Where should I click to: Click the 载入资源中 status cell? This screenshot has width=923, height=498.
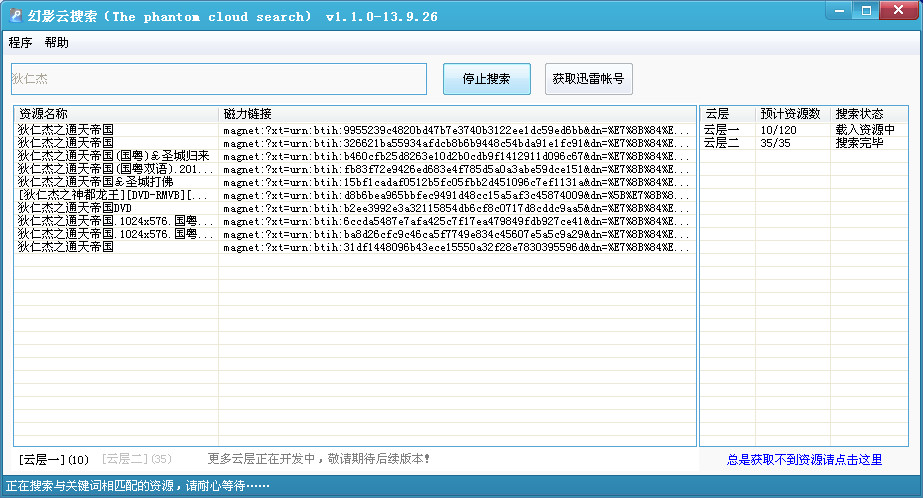(865, 130)
